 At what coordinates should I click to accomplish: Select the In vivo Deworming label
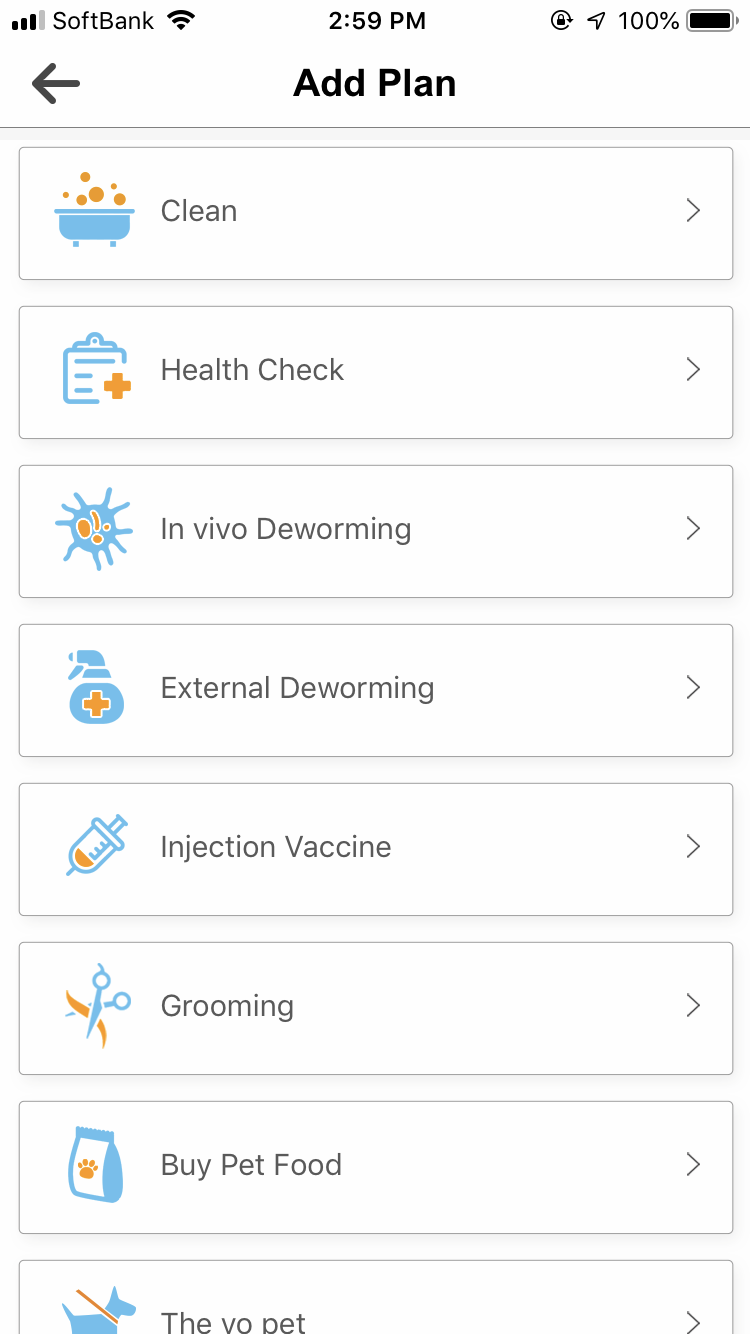click(x=286, y=529)
